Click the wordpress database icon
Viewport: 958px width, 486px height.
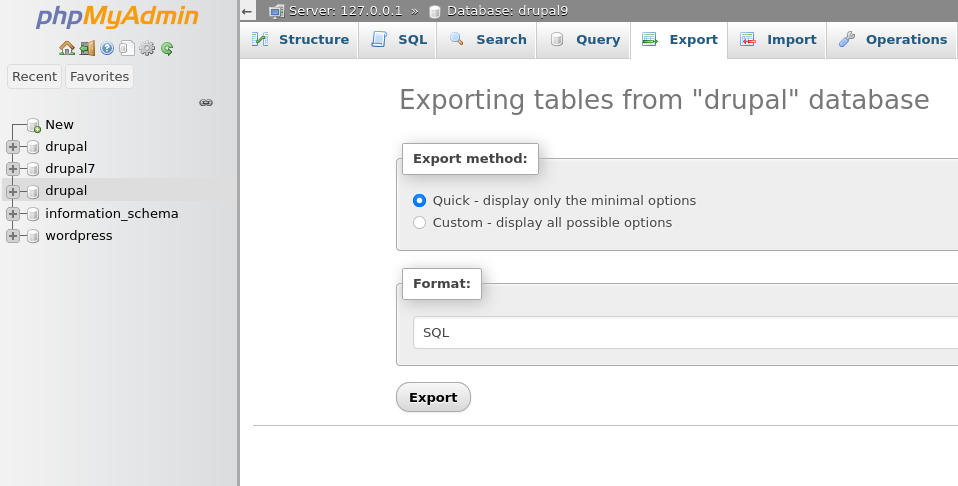click(x=33, y=236)
